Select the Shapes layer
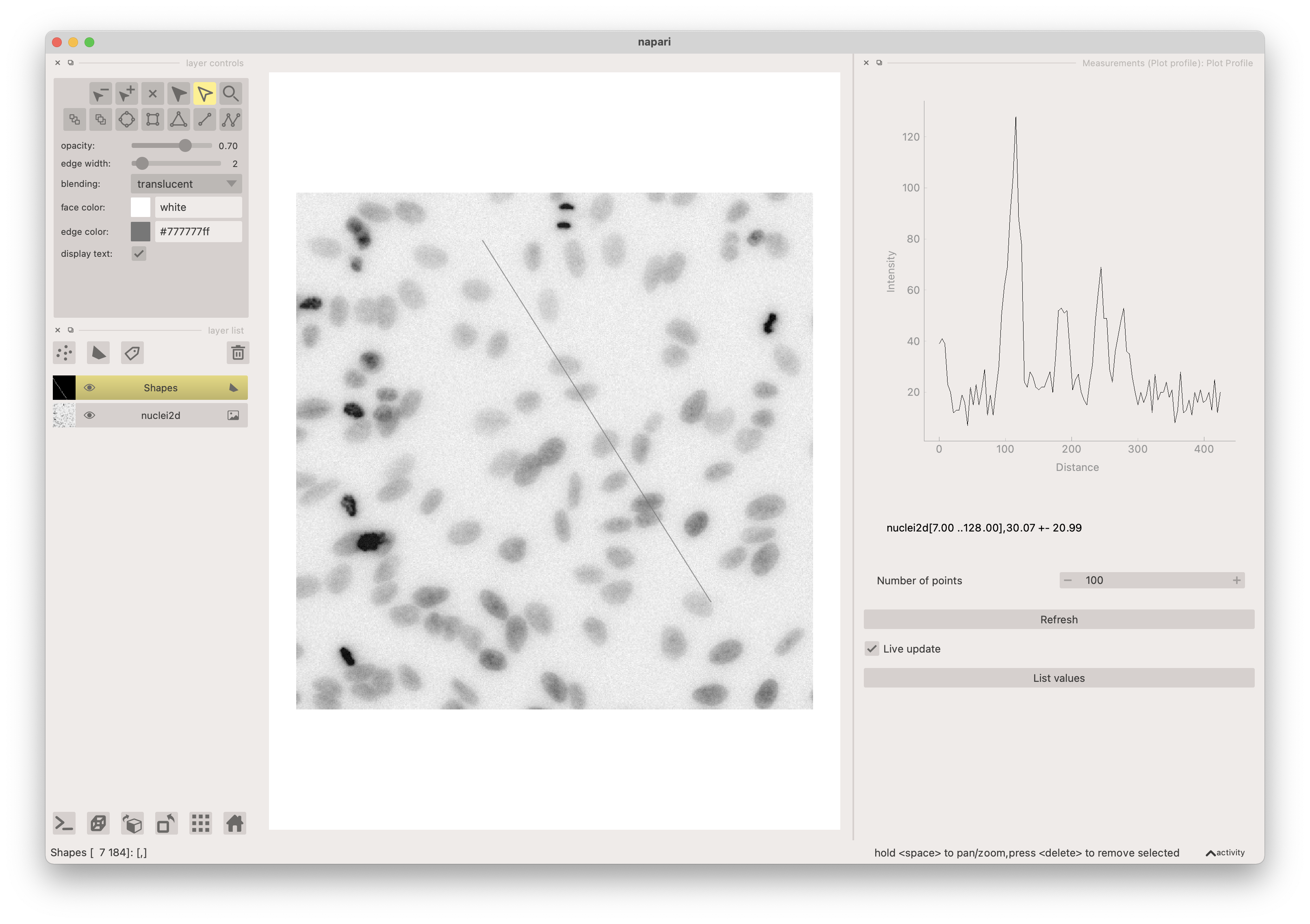The image size is (1310, 924). click(x=160, y=388)
